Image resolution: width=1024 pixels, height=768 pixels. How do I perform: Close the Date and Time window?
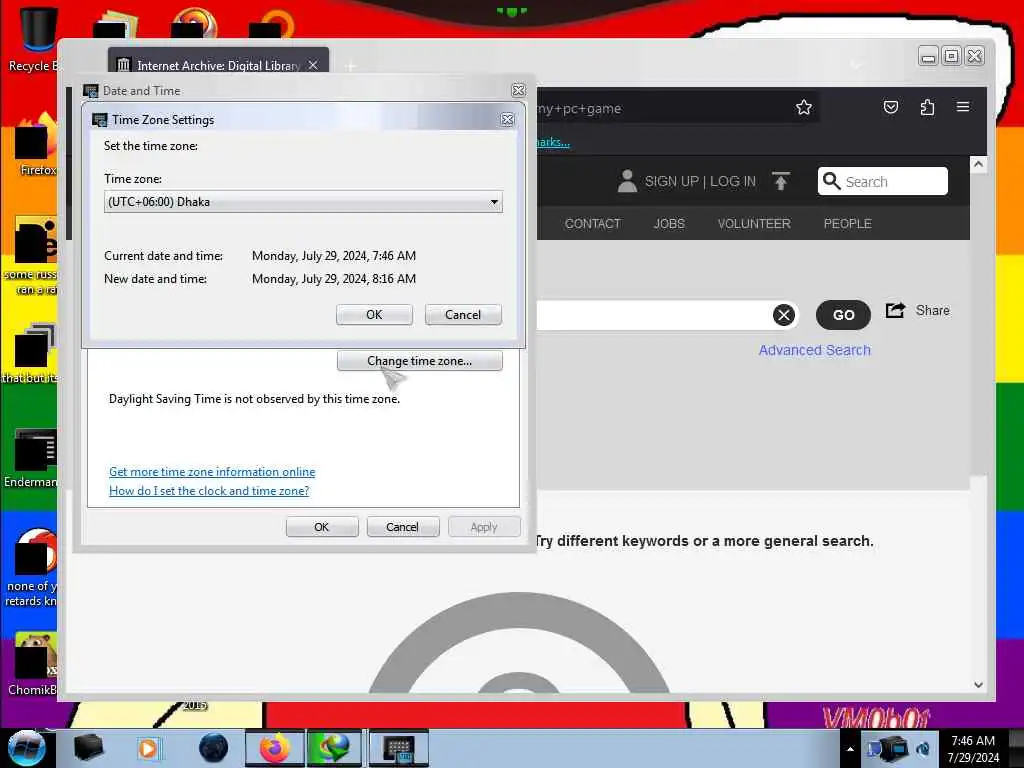point(519,90)
